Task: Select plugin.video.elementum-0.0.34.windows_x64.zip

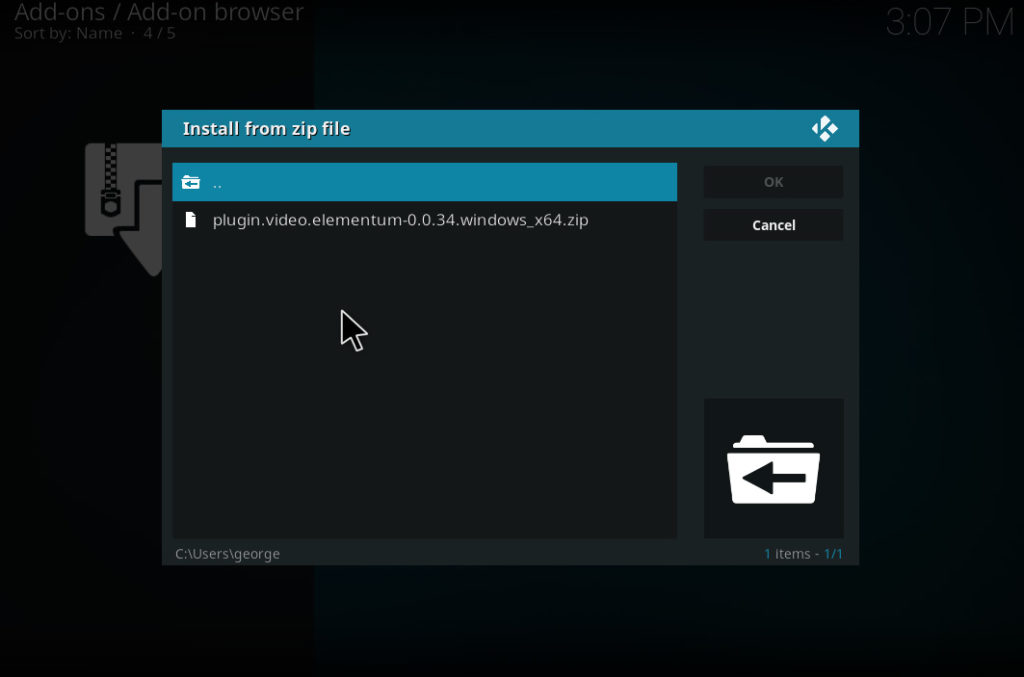Action: (400, 219)
